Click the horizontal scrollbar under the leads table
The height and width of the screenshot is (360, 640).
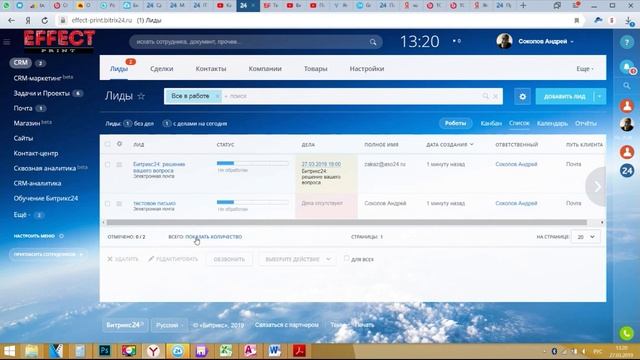pos(347,222)
